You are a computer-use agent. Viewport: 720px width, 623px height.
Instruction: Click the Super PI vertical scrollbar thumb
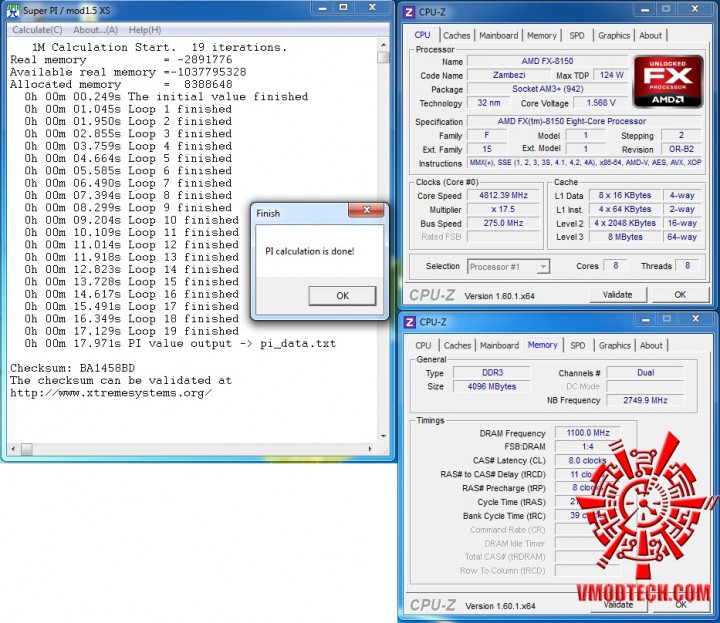click(383, 57)
